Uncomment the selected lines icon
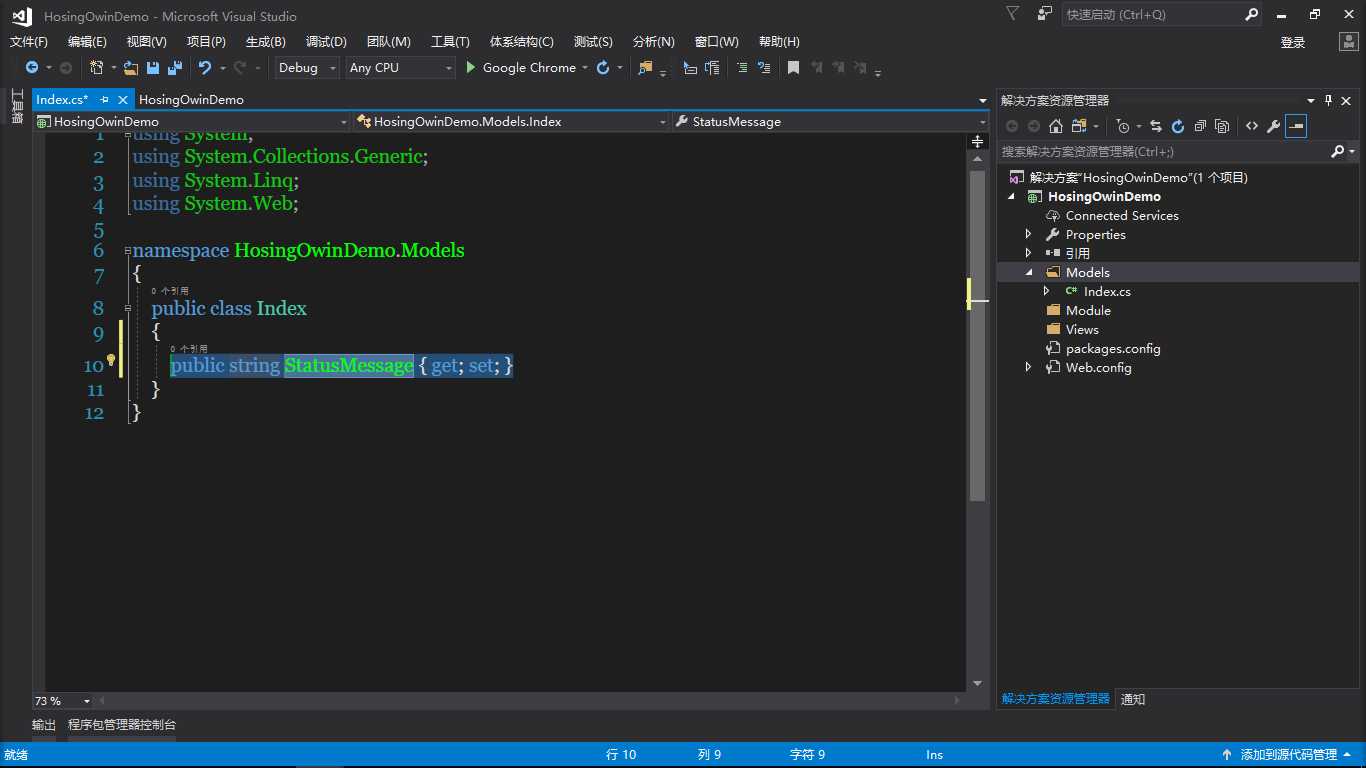 coord(765,68)
